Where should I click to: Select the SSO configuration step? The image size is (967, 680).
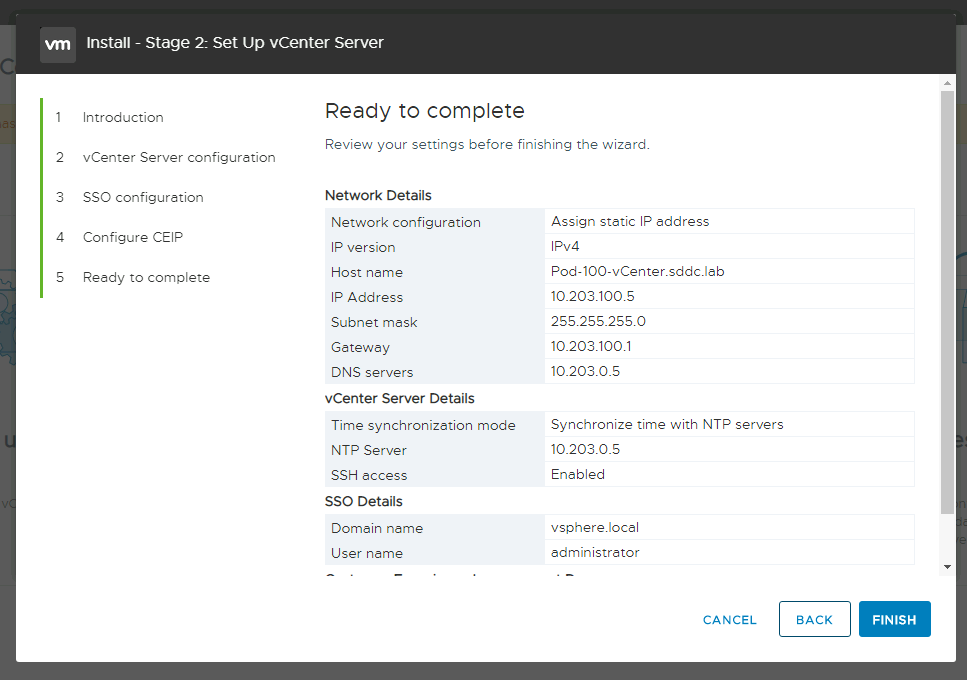(x=142, y=197)
